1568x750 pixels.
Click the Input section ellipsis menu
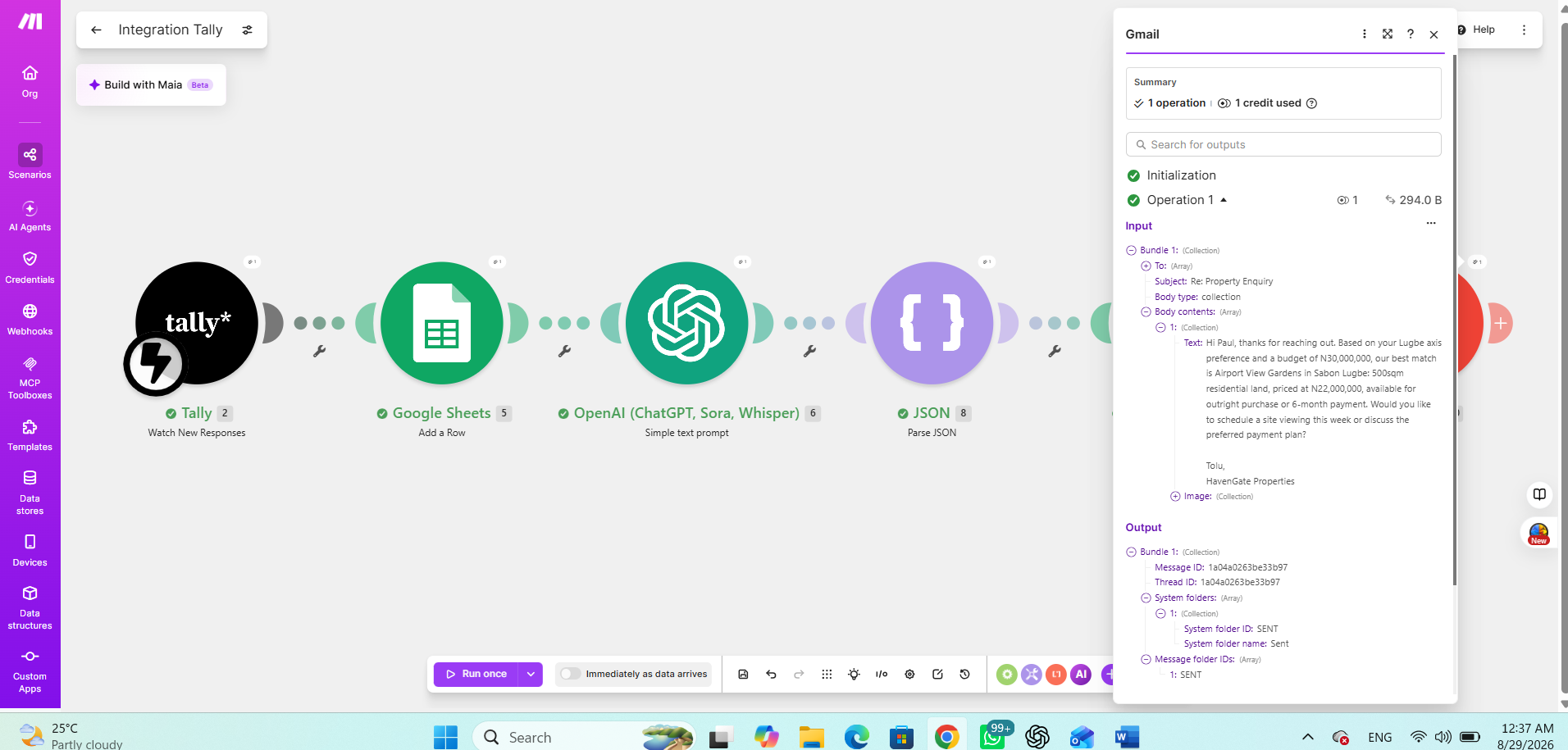coord(1431,223)
